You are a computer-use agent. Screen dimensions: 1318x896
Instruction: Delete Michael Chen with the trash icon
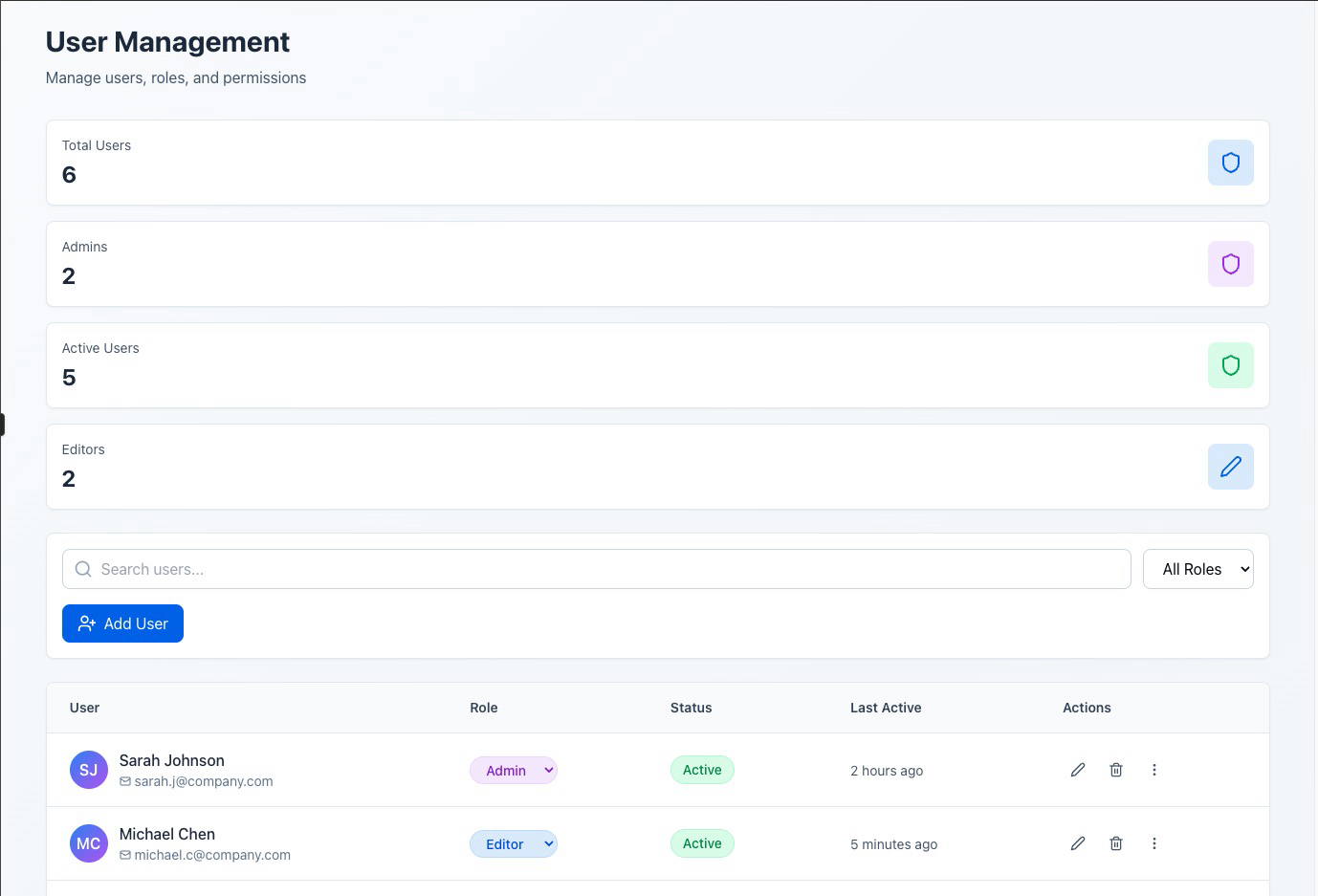click(x=1116, y=843)
